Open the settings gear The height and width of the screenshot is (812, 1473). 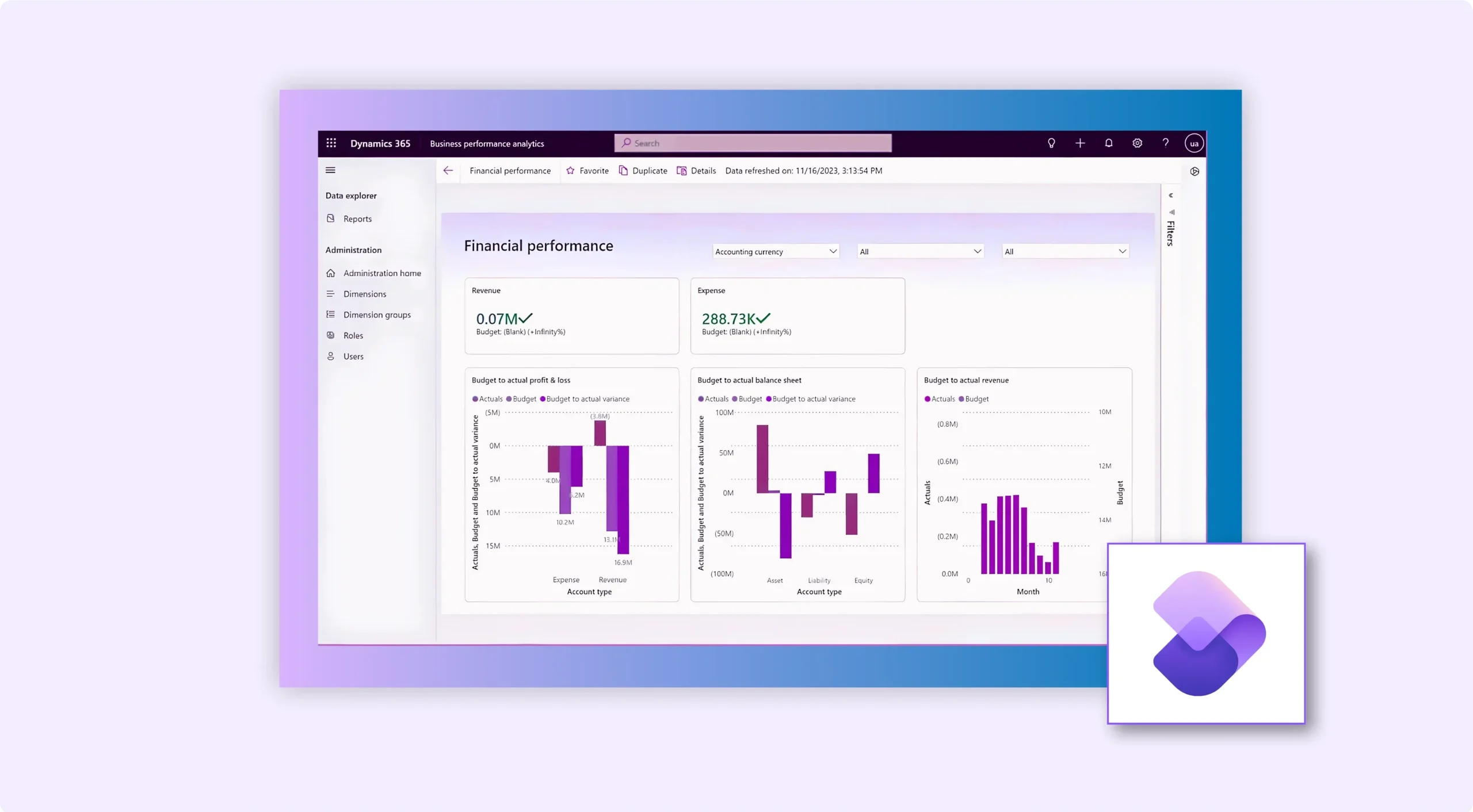(1137, 143)
